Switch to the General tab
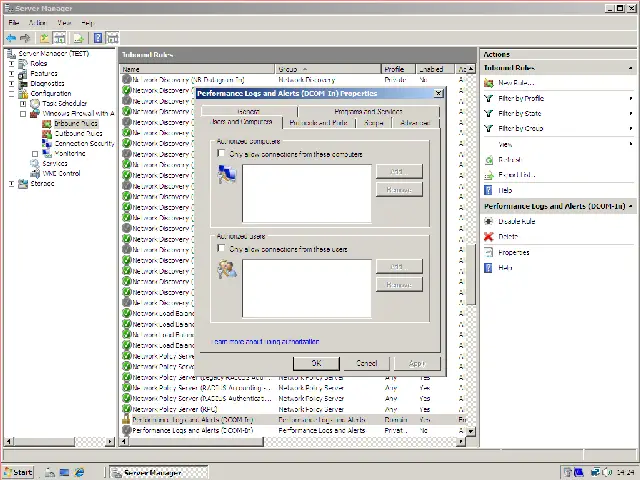The image size is (640, 480). pos(249,111)
